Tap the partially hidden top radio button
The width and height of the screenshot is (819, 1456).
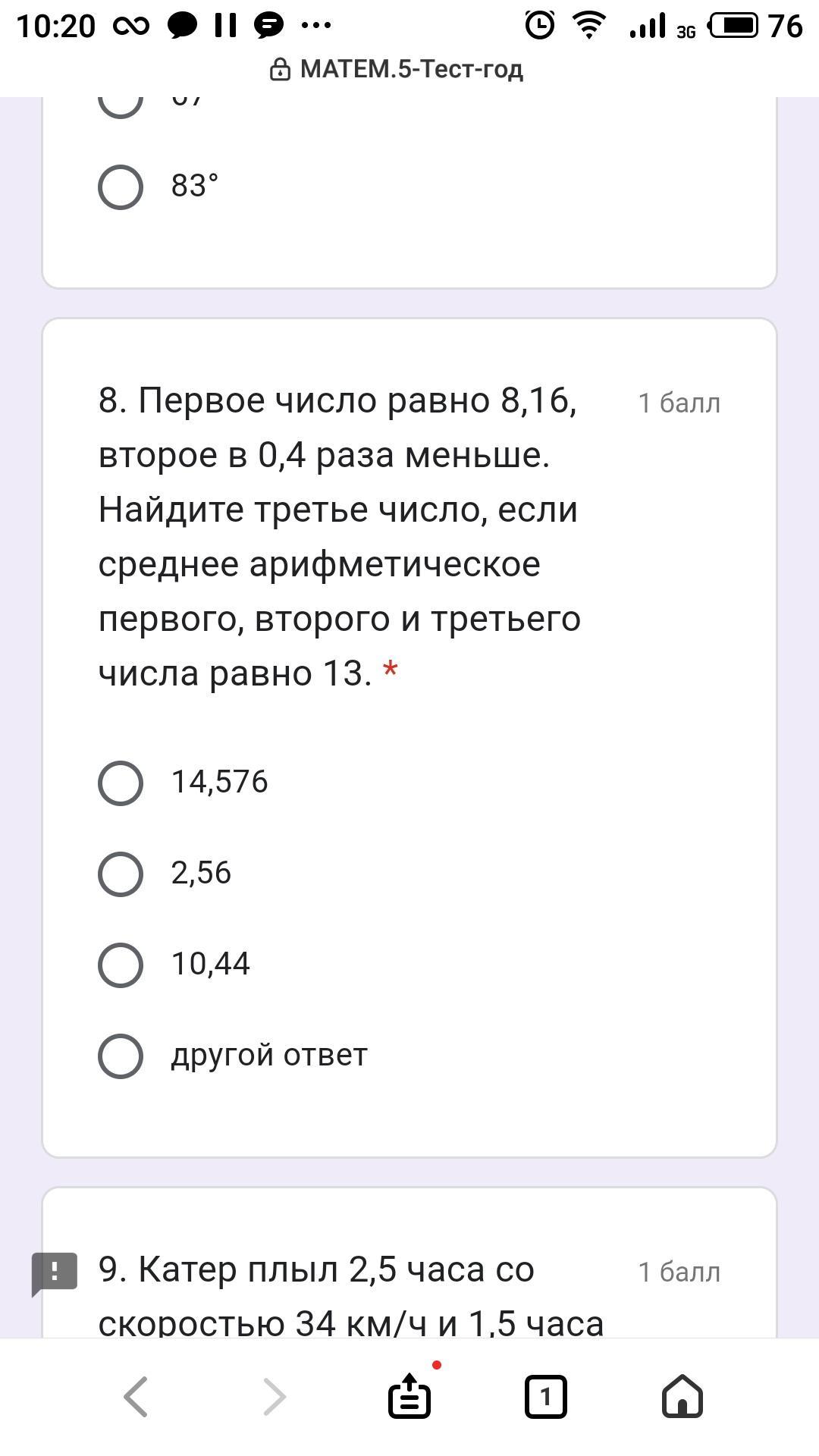coord(121,105)
